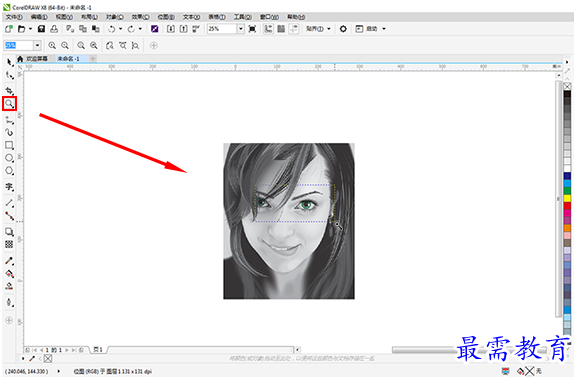Screen dimensions: 578x380
Task: Save the document with floppy icon
Action: coord(42,29)
